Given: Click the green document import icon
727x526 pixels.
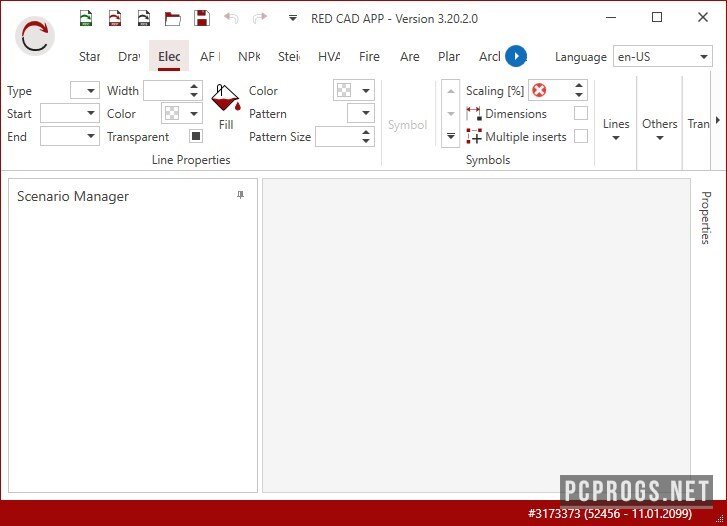Looking at the screenshot, I should (86, 18).
